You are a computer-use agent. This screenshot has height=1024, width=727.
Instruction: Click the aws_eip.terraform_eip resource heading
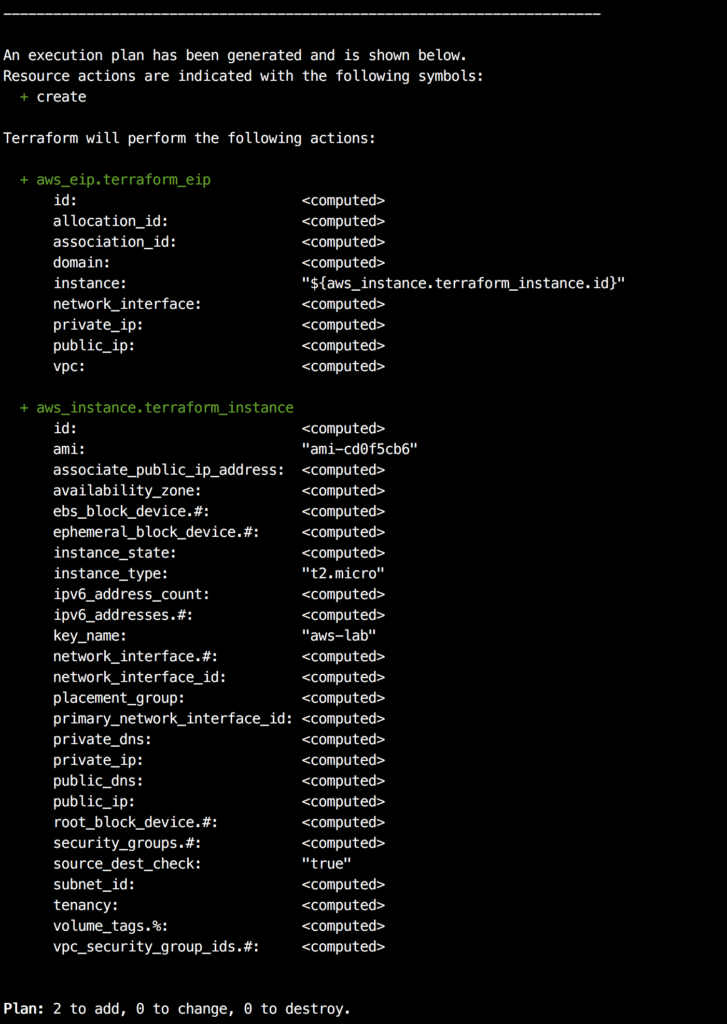tap(123, 180)
